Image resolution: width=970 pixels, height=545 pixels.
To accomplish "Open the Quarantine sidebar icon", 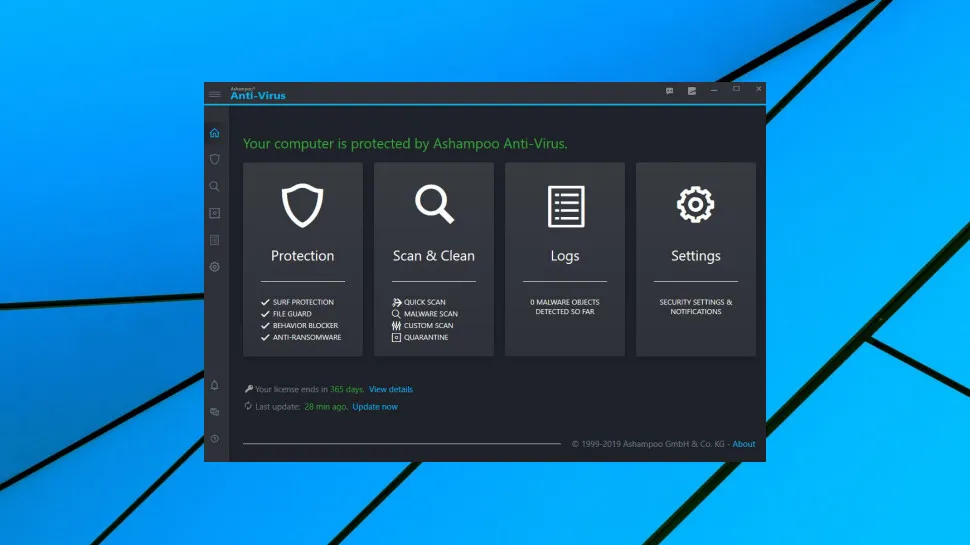I will coord(215,213).
